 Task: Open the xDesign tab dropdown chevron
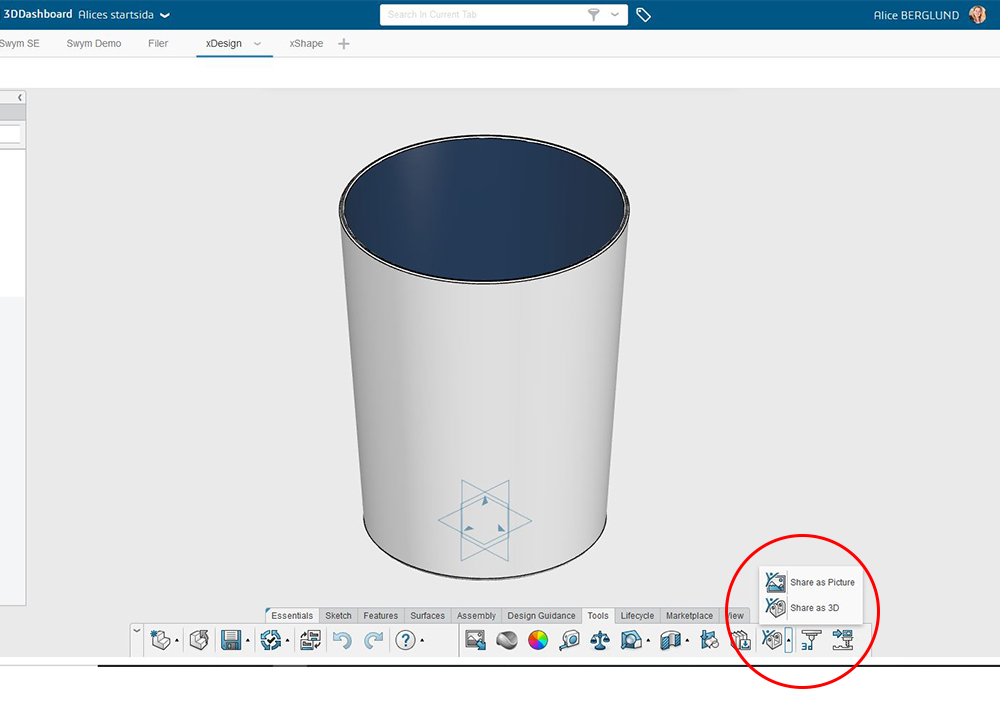[257, 44]
